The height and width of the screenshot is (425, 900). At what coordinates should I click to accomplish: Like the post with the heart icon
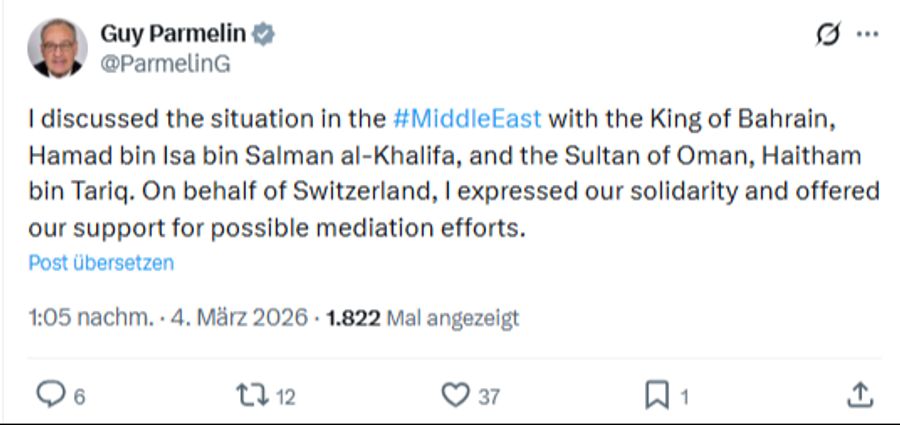(455, 396)
